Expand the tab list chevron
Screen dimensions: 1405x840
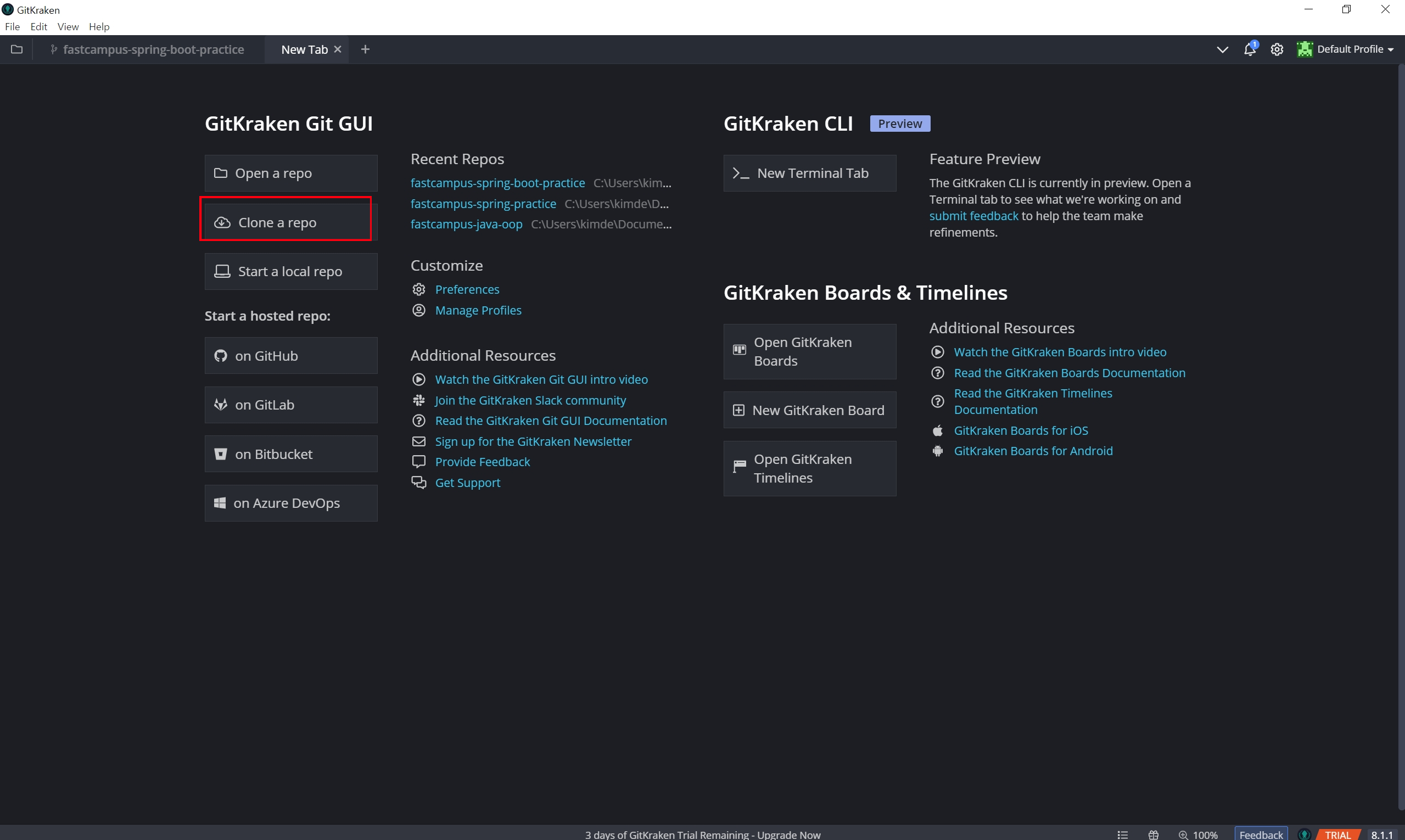pyautogui.click(x=1222, y=49)
